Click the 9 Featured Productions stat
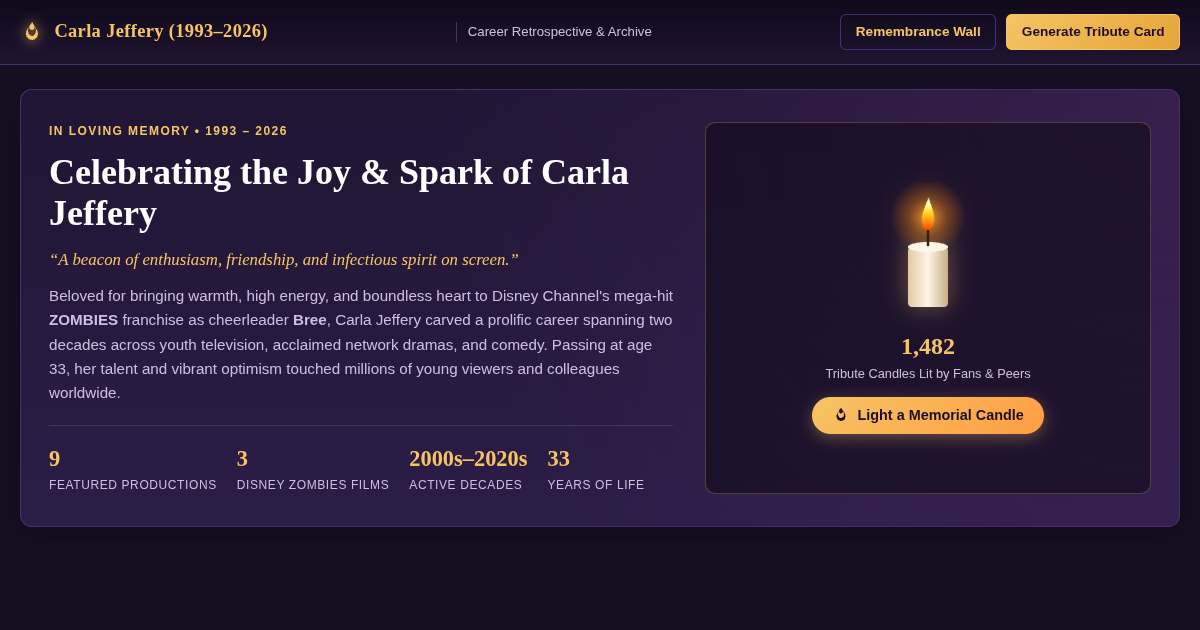This screenshot has height=630, width=1200. pyautogui.click(x=133, y=469)
